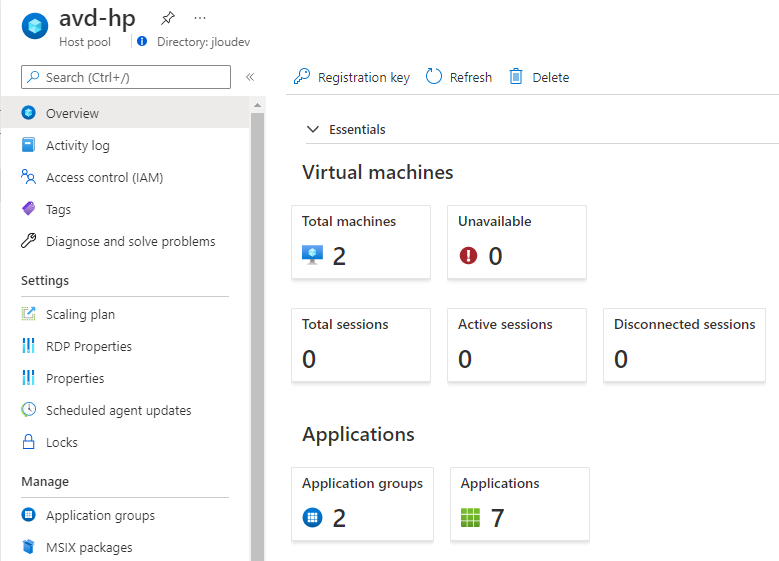Open the Total sessions card
The image size is (779, 561).
(361, 345)
